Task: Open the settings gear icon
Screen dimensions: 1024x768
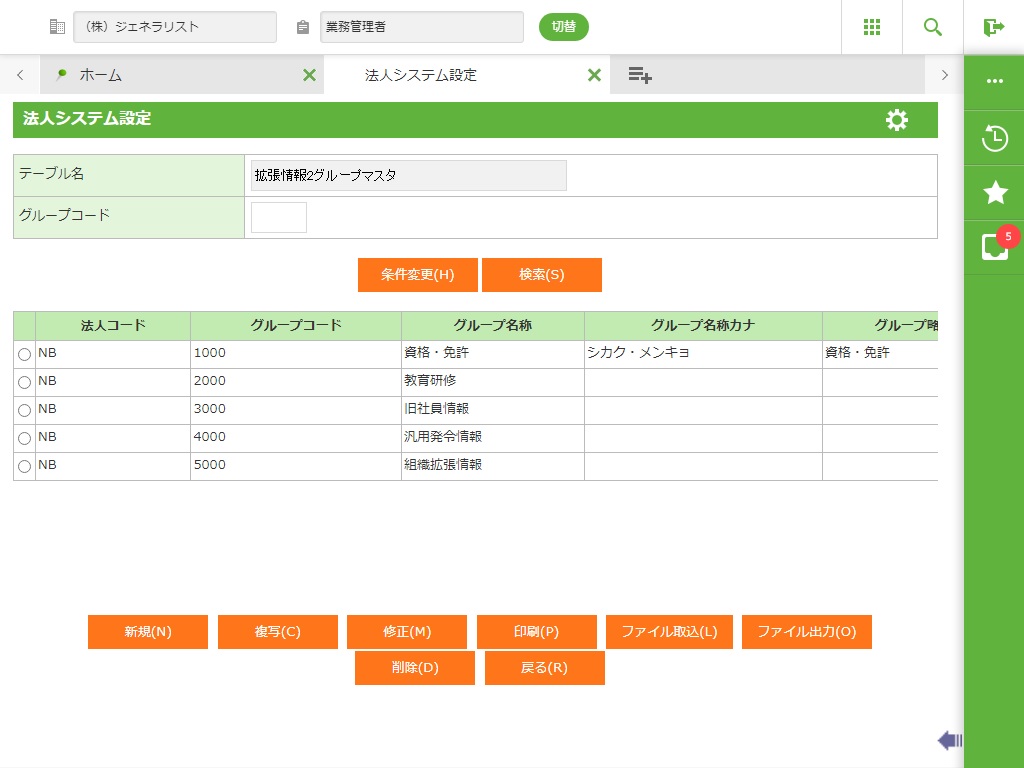Action: pos(897,120)
